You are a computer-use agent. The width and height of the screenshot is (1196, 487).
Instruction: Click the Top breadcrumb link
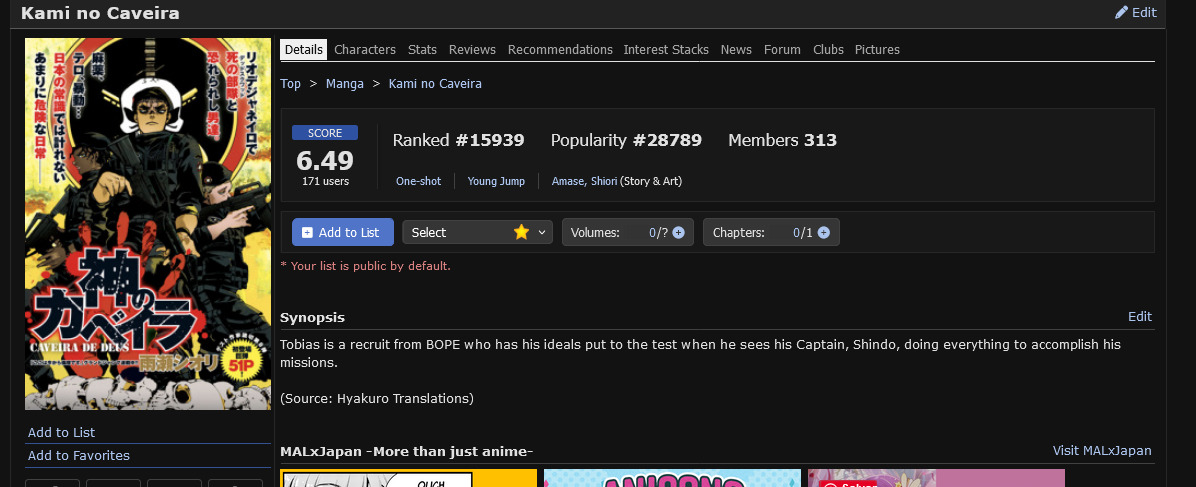point(291,84)
